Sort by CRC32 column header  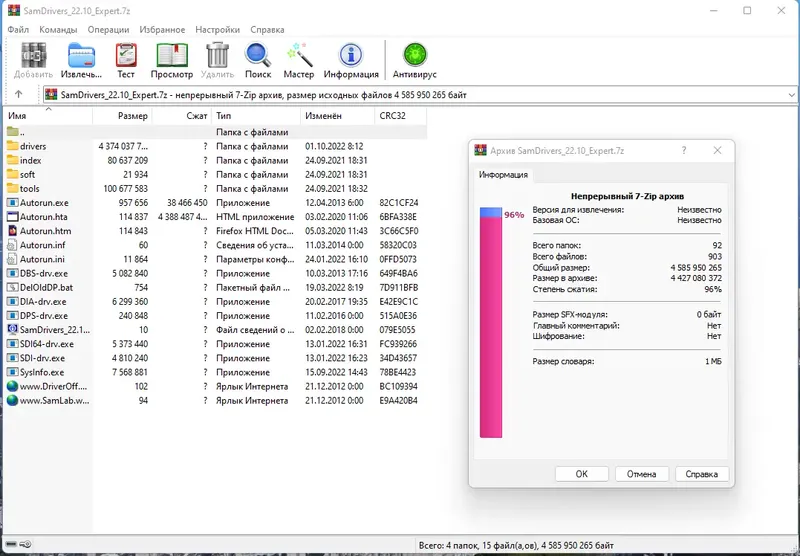click(401, 116)
